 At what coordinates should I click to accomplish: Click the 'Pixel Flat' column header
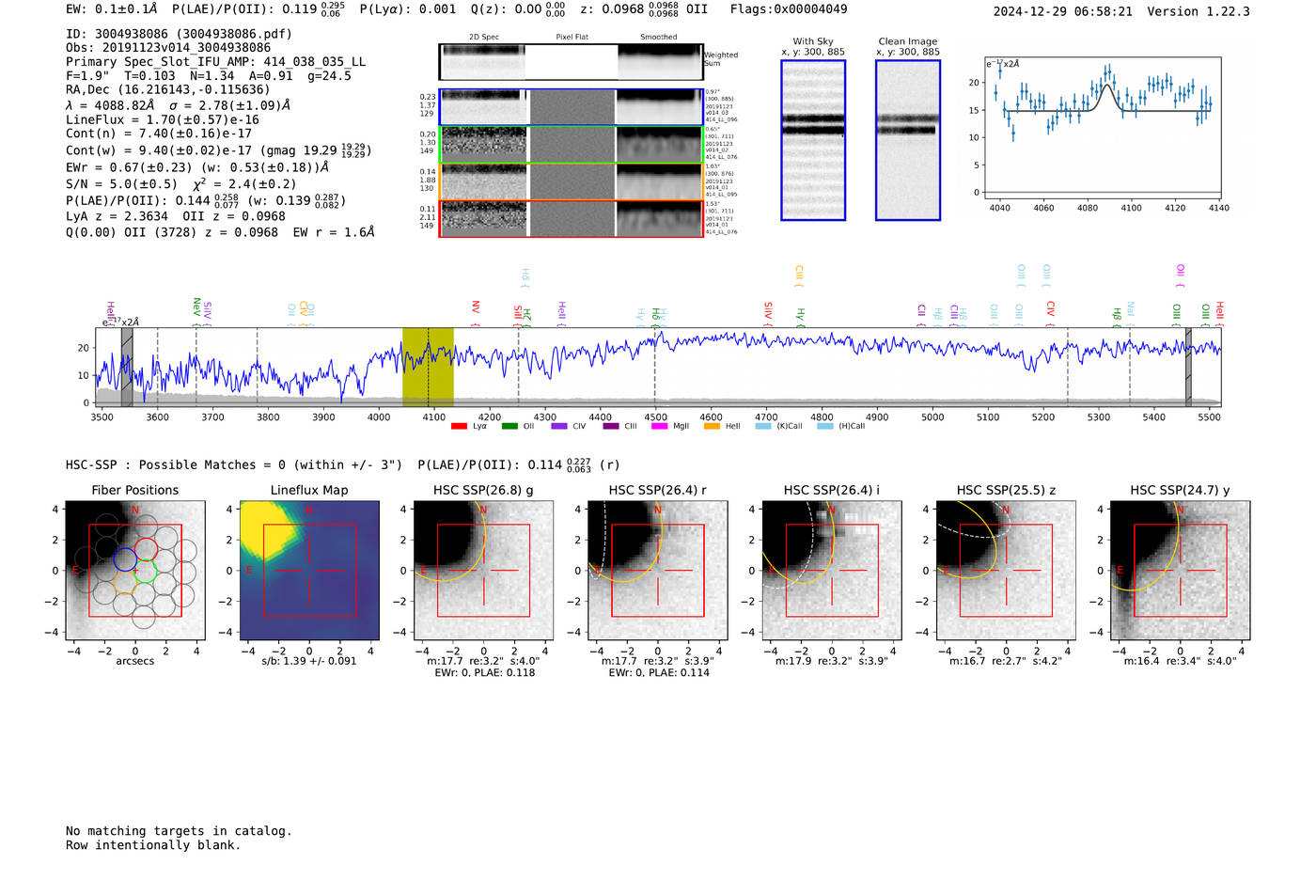click(x=572, y=38)
